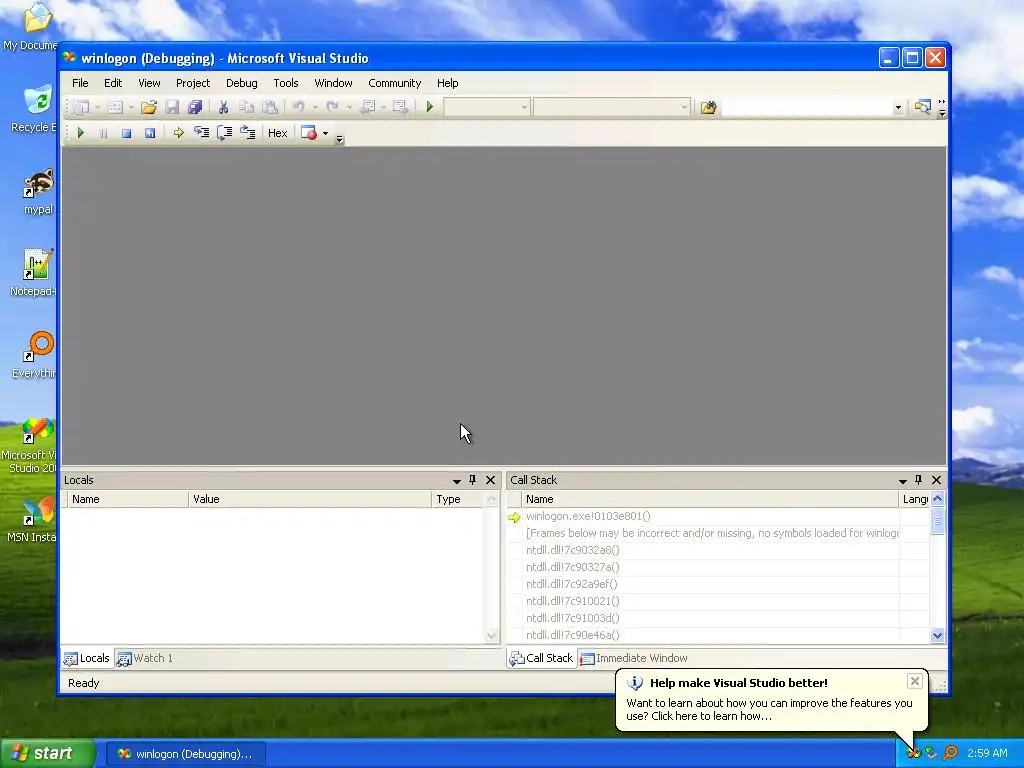Click the Break All pause icon

click(x=103, y=133)
